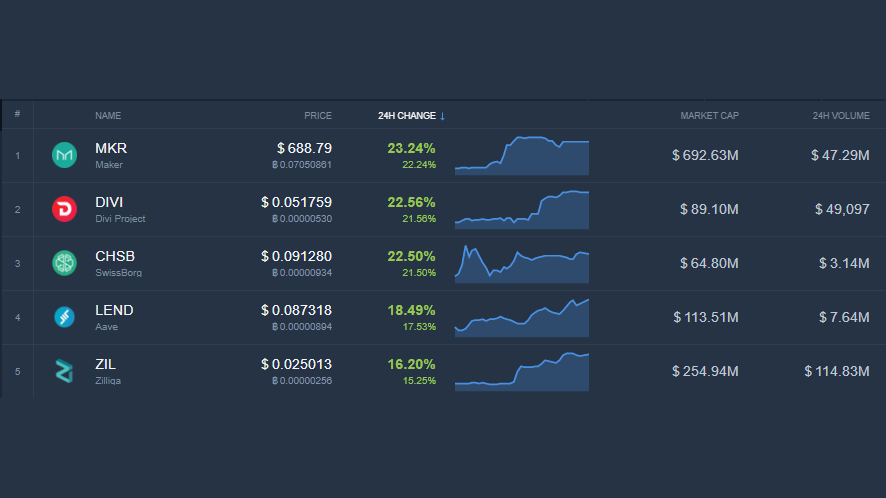Click the SwissBorg CHSB green logo
Image resolution: width=886 pixels, height=498 pixels.
64,263
